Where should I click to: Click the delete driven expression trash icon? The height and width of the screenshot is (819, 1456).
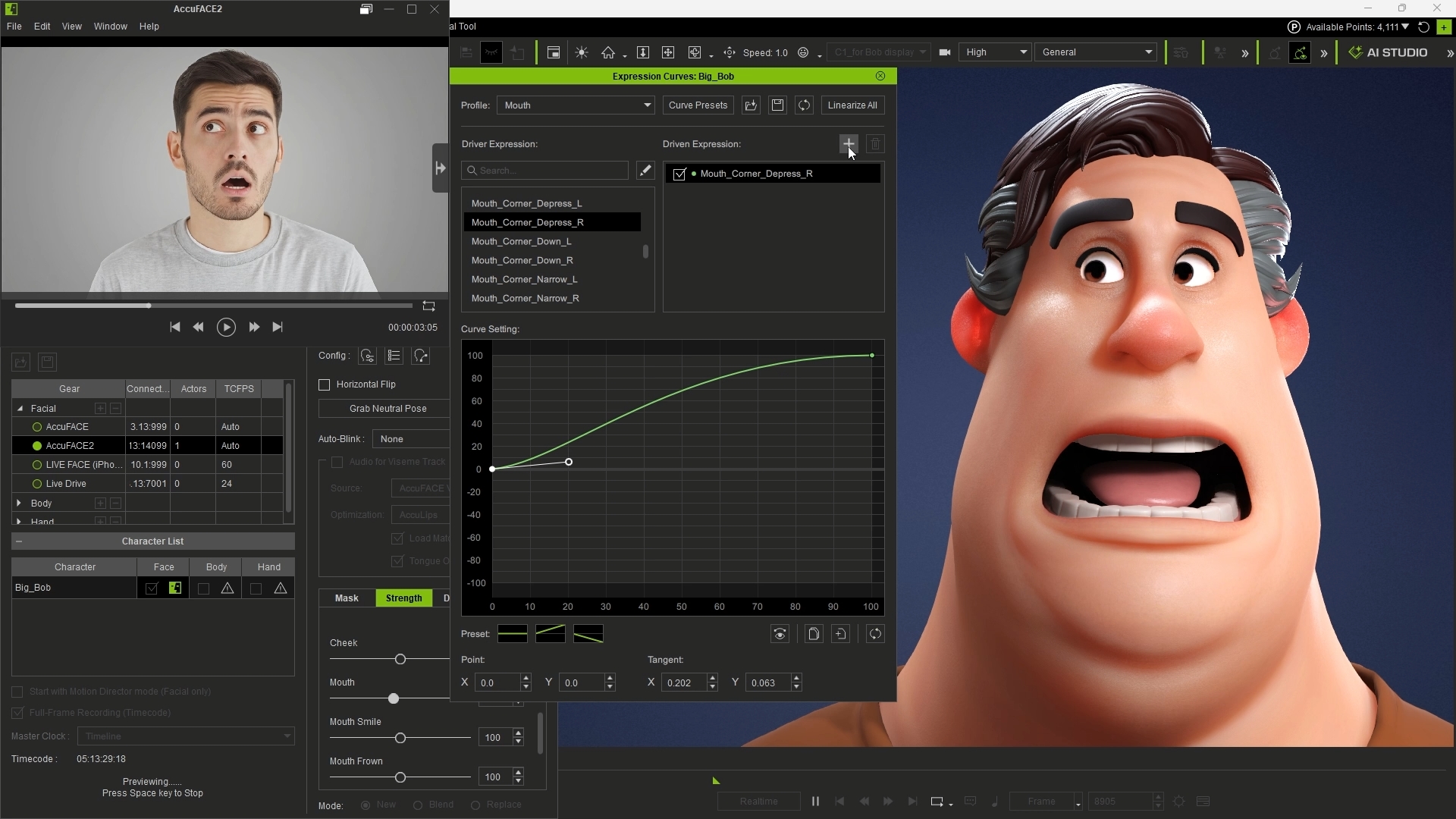[875, 144]
